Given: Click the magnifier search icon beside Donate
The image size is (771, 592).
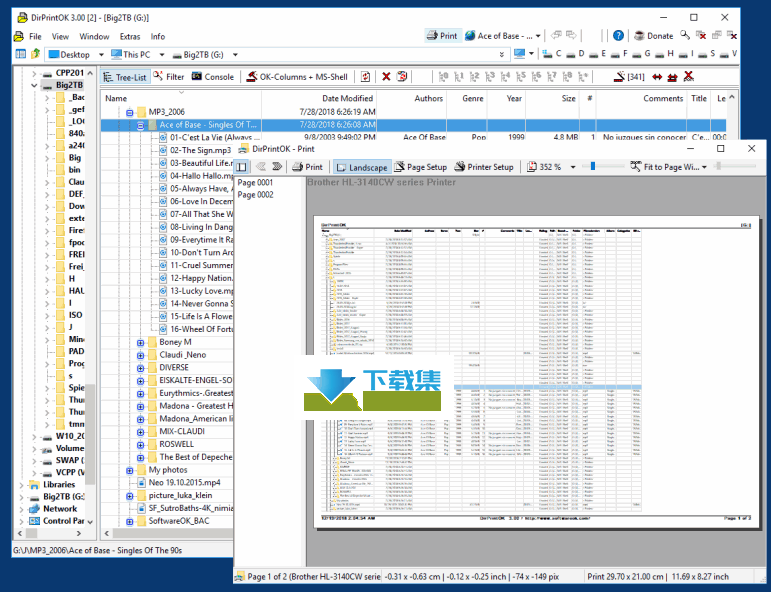Looking at the screenshot, I should click(684, 35).
